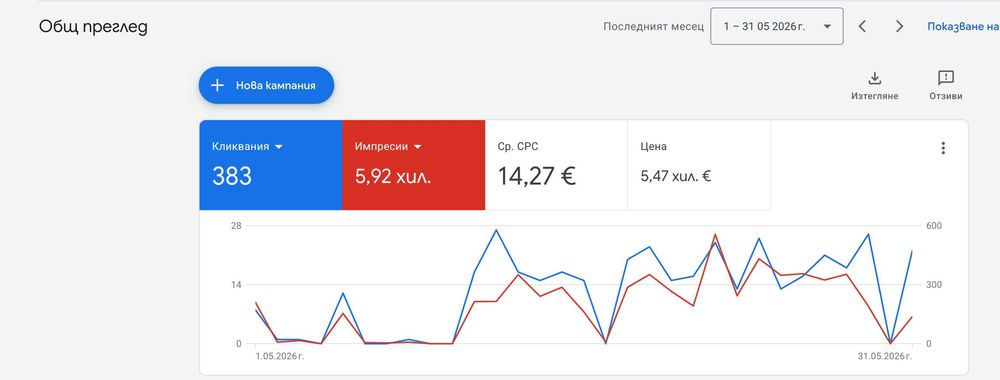
Task: Click the Общ преглед heading
Action: coord(93,27)
